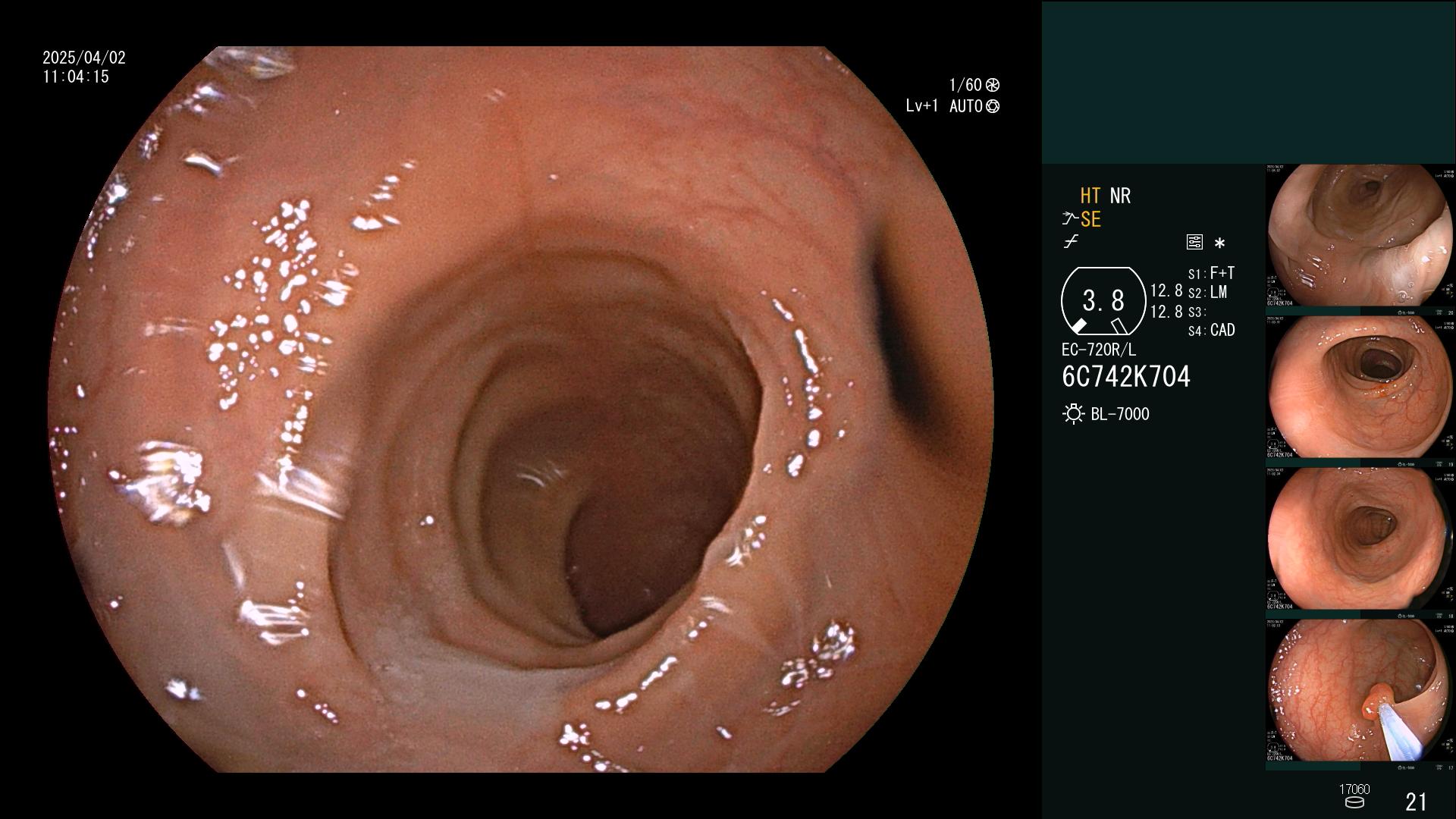Click the storage disk icon under 17060
1456x819 pixels.
pos(1354,802)
